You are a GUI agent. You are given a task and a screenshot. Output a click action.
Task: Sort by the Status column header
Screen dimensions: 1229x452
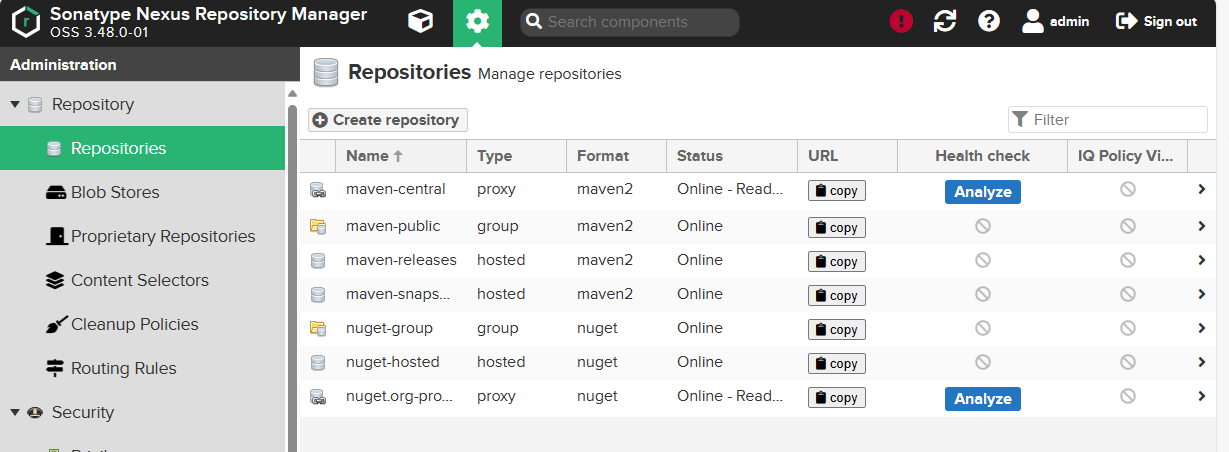click(732, 156)
